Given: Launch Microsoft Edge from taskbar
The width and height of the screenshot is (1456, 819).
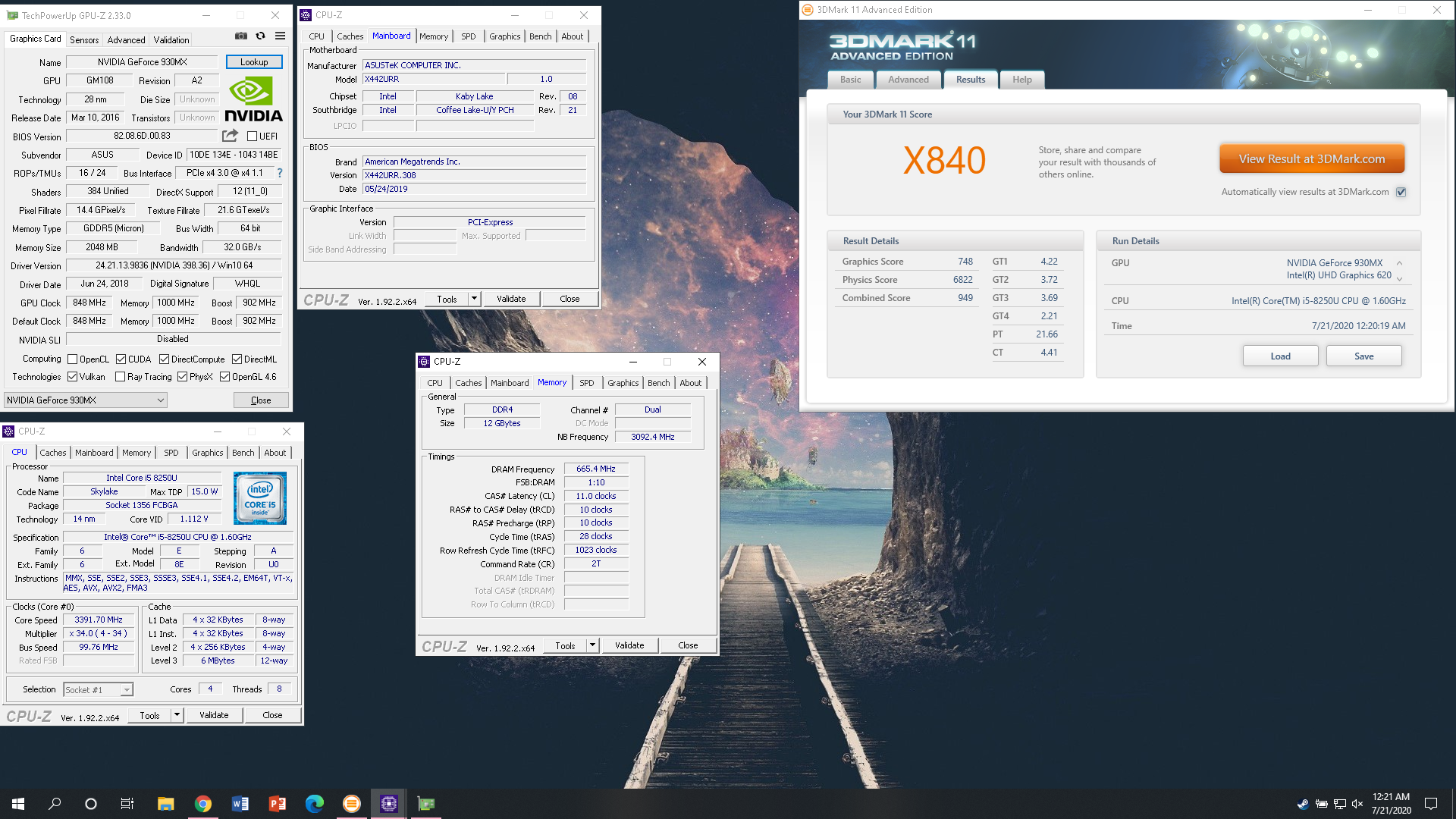Looking at the screenshot, I should (314, 804).
